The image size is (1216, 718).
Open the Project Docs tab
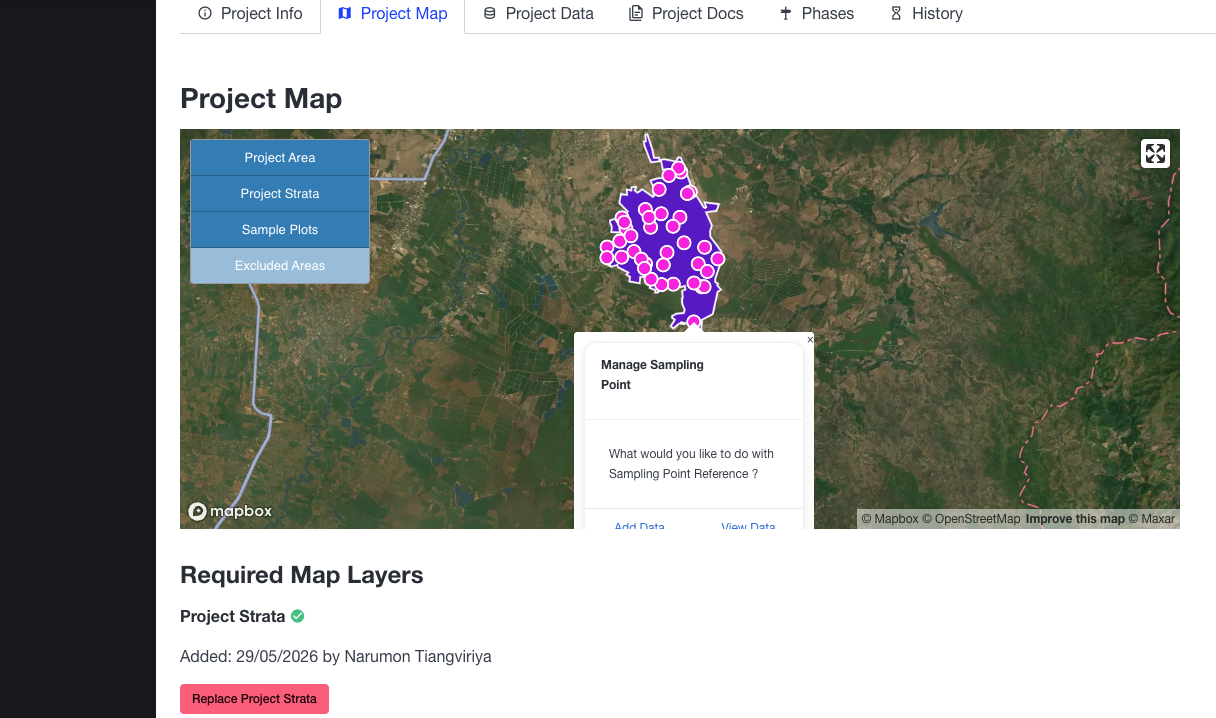pos(686,14)
